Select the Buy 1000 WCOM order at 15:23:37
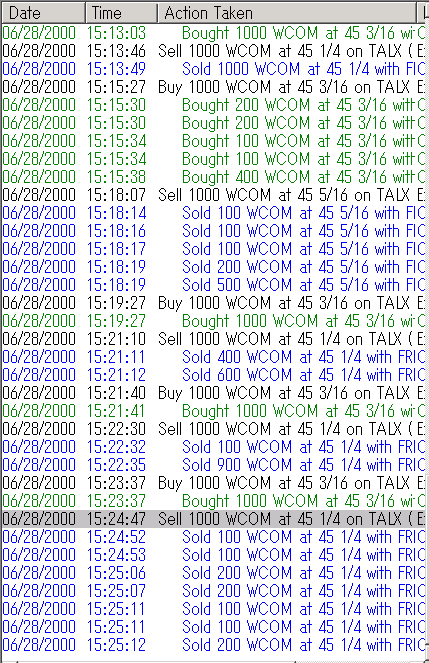429x663 pixels. tap(214, 483)
